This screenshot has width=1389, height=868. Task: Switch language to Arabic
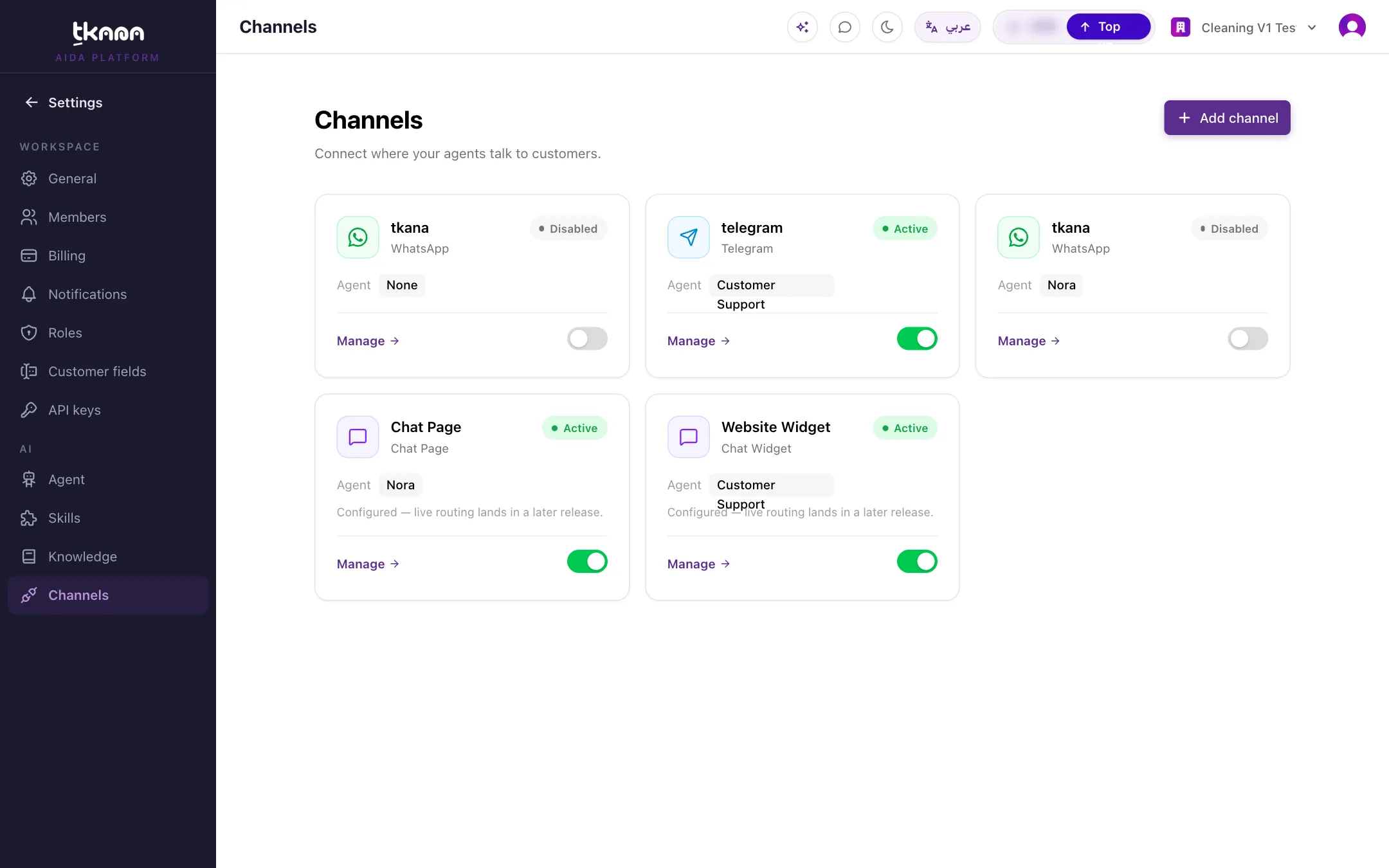point(947,27)
